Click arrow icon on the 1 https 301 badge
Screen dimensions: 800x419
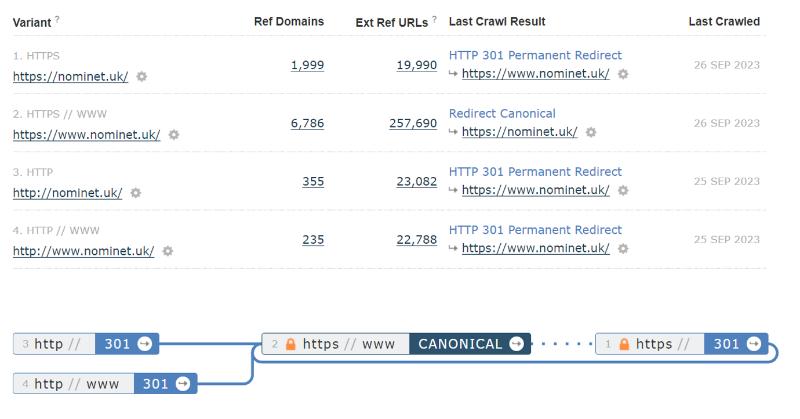[754, 344]
